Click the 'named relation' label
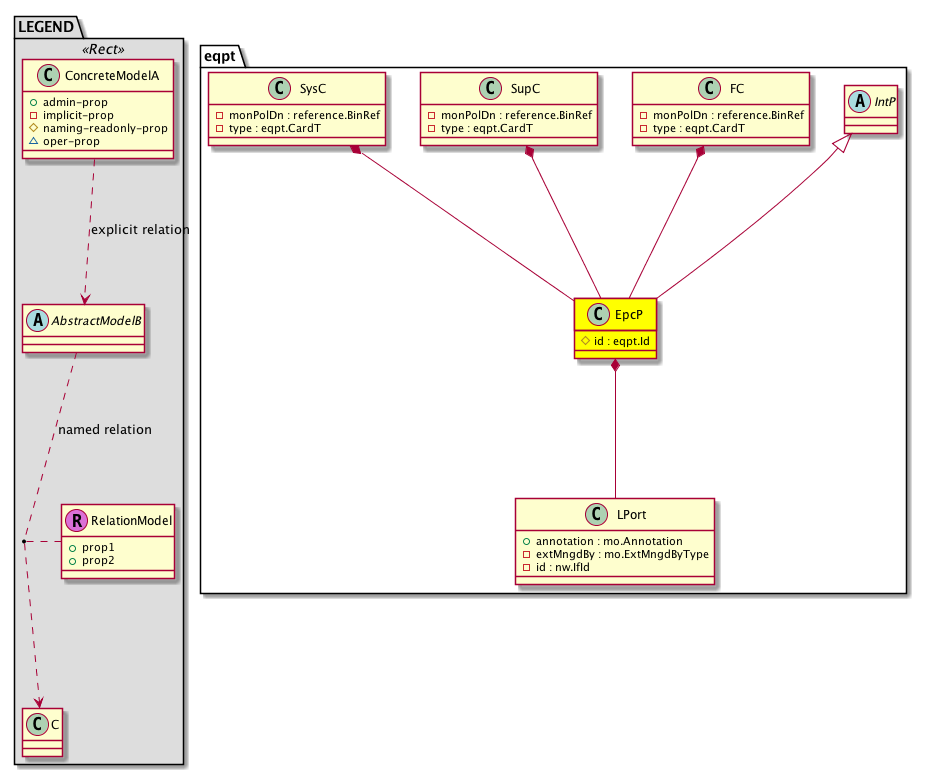 [105, 430]
